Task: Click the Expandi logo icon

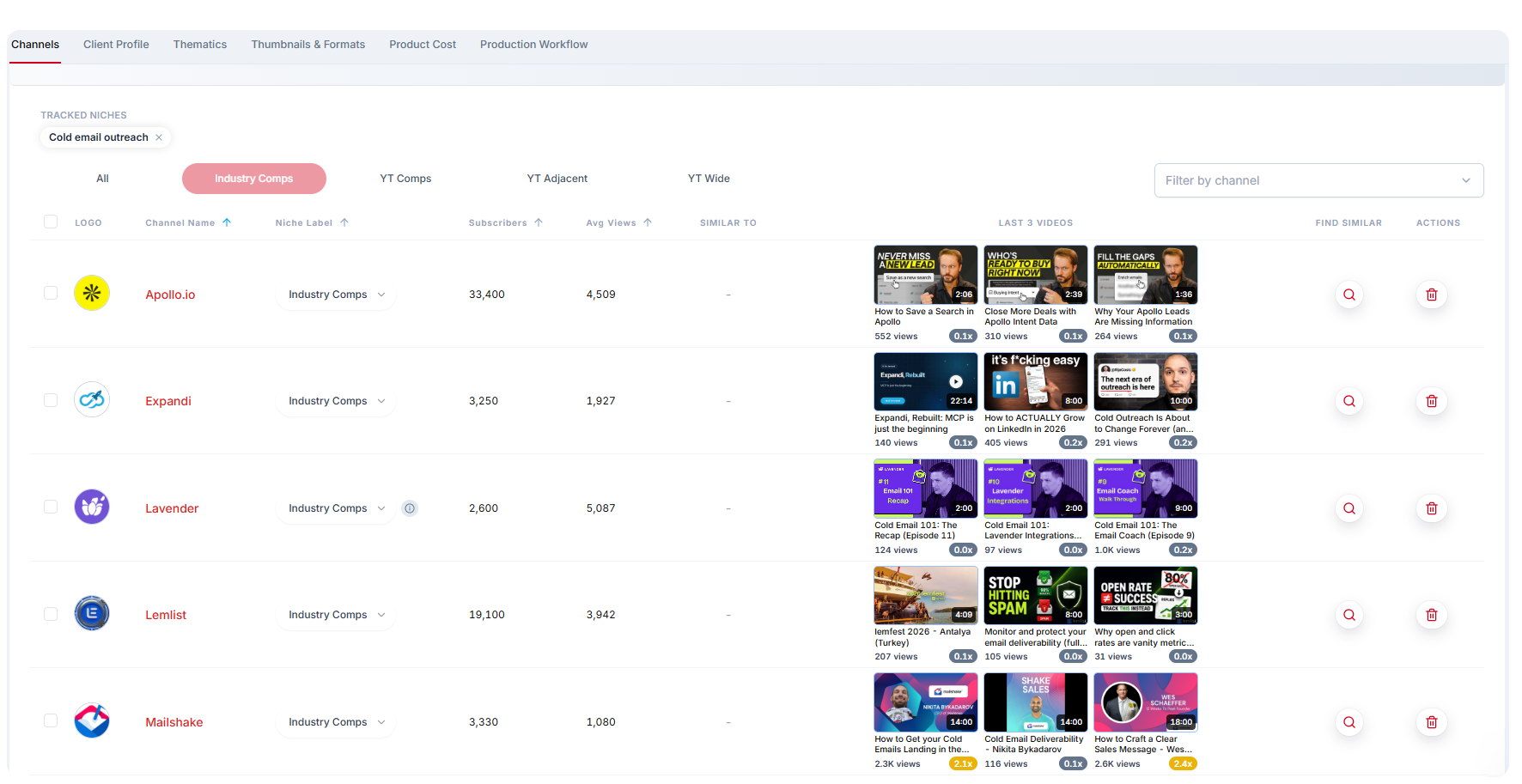Action: 92,400
